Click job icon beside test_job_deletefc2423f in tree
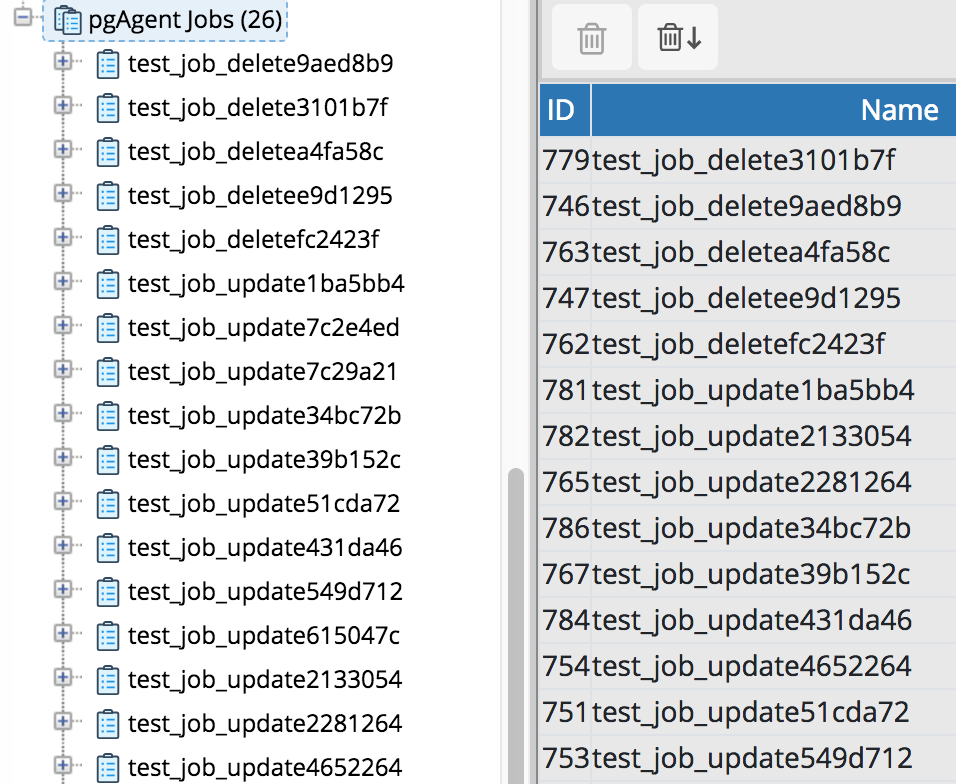The width and height of the screenshot is (956, 784). pyautogui.click(x=107, y=240)
